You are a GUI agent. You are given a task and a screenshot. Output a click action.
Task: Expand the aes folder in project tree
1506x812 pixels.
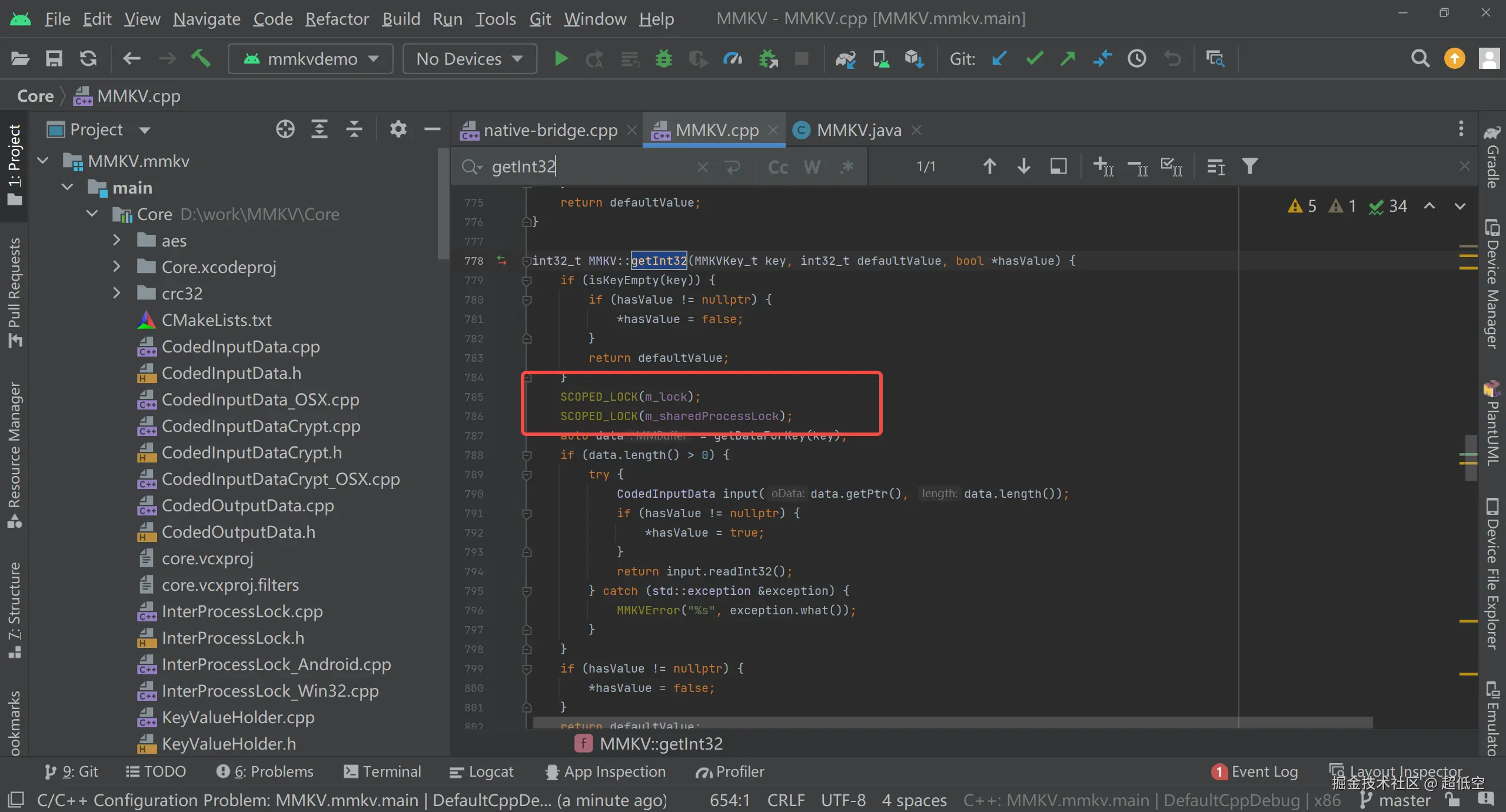tap(117, 240)
